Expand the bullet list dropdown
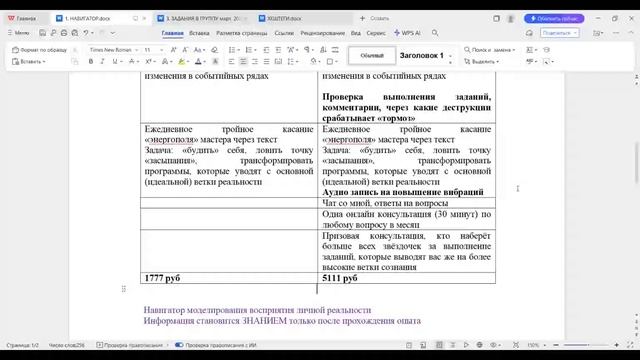 pos(239,50)
